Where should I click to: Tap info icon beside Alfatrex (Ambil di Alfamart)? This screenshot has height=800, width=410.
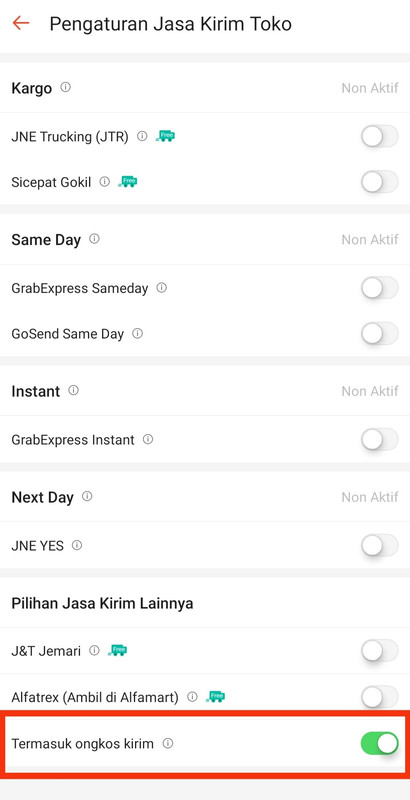click(x=192, y=696)
